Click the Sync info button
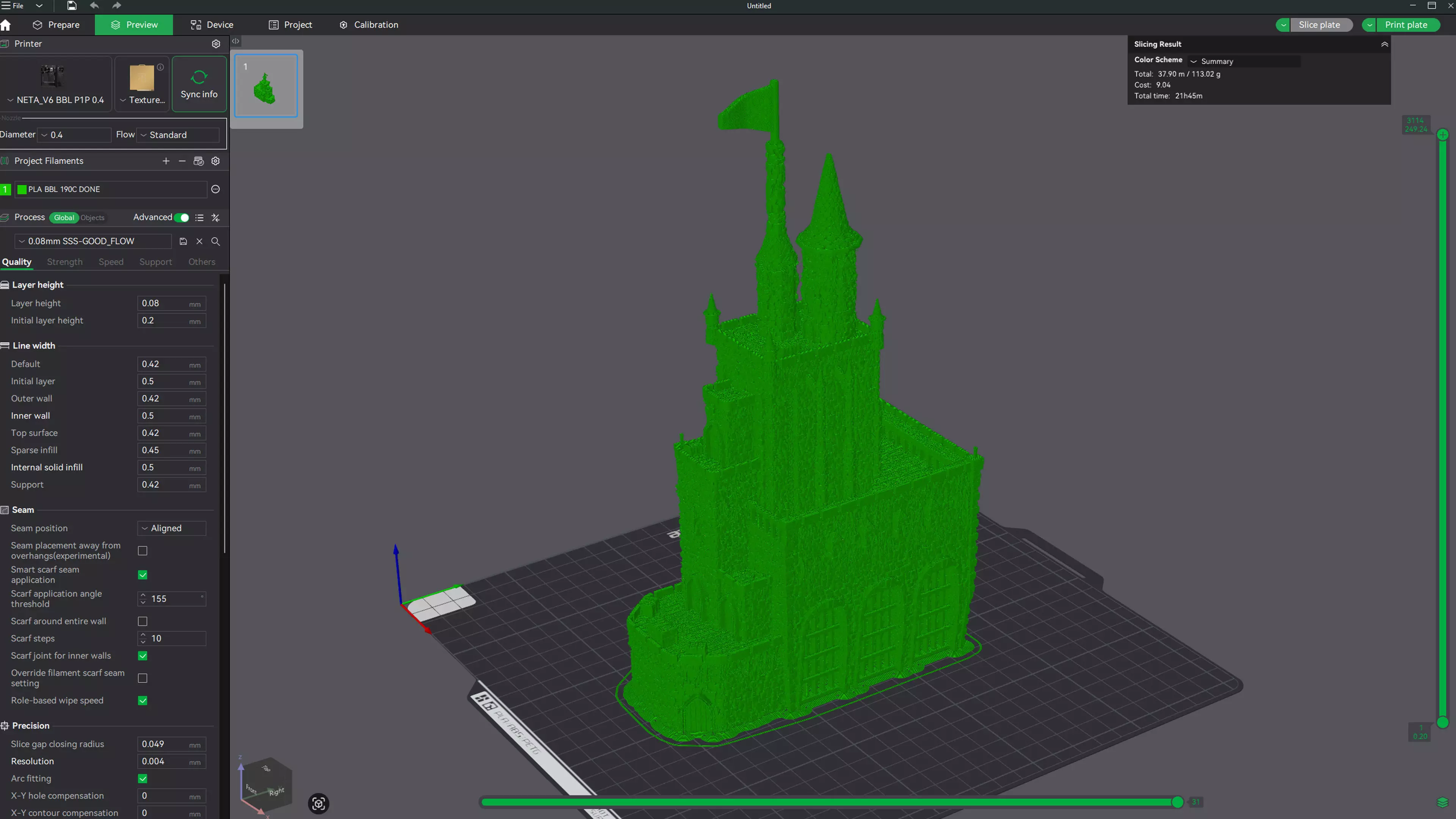The image size is (1456, 819). (x=199, y=84)
